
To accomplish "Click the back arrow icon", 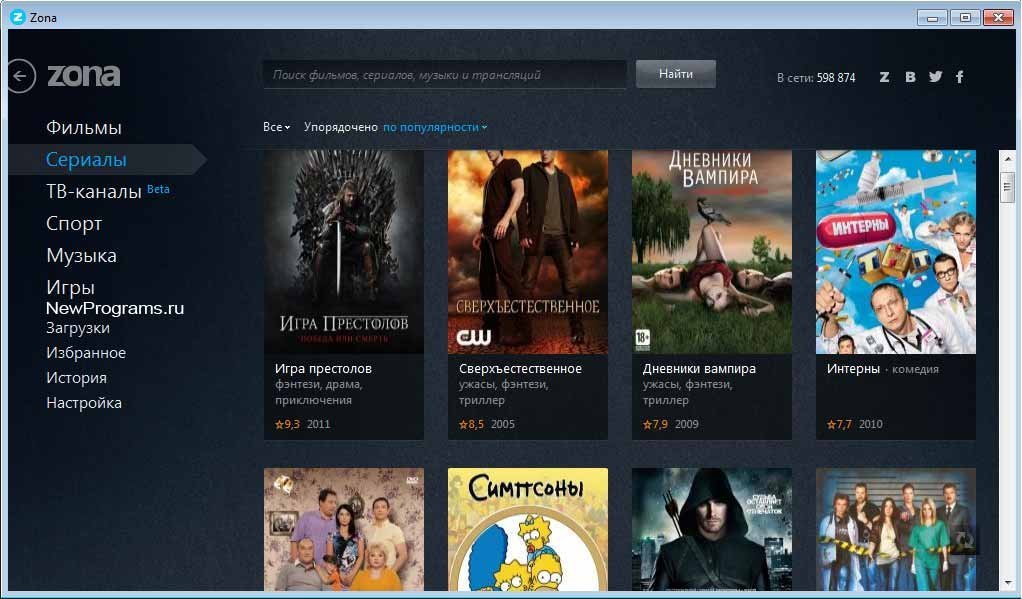I will (x=21, y=76).
